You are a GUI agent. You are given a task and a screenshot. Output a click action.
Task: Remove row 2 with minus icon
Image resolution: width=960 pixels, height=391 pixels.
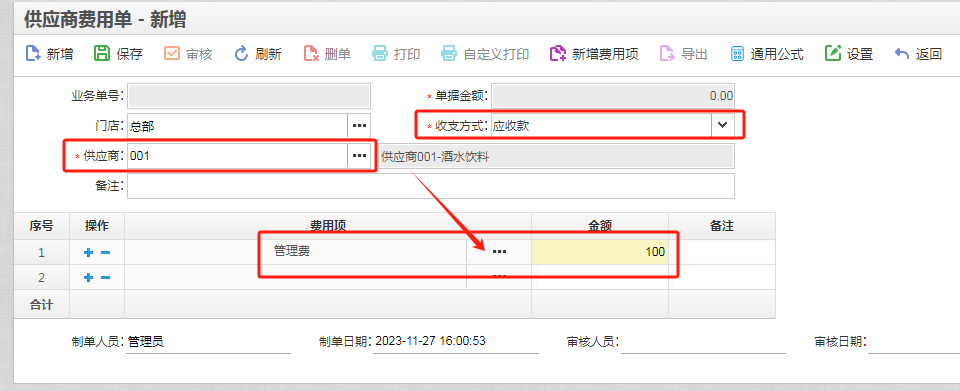(105, 278)
